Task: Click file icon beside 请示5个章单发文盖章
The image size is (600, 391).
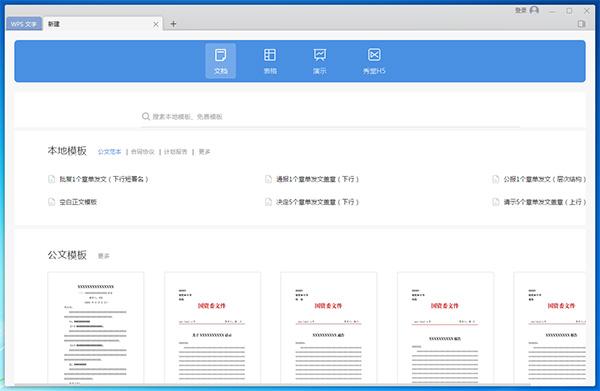Action: click(496, 202)
